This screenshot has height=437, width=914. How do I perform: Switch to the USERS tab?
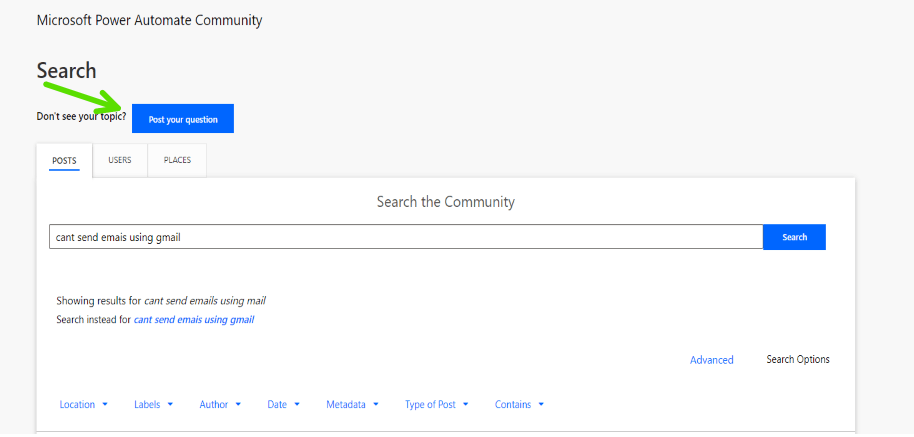coord(119,160)
